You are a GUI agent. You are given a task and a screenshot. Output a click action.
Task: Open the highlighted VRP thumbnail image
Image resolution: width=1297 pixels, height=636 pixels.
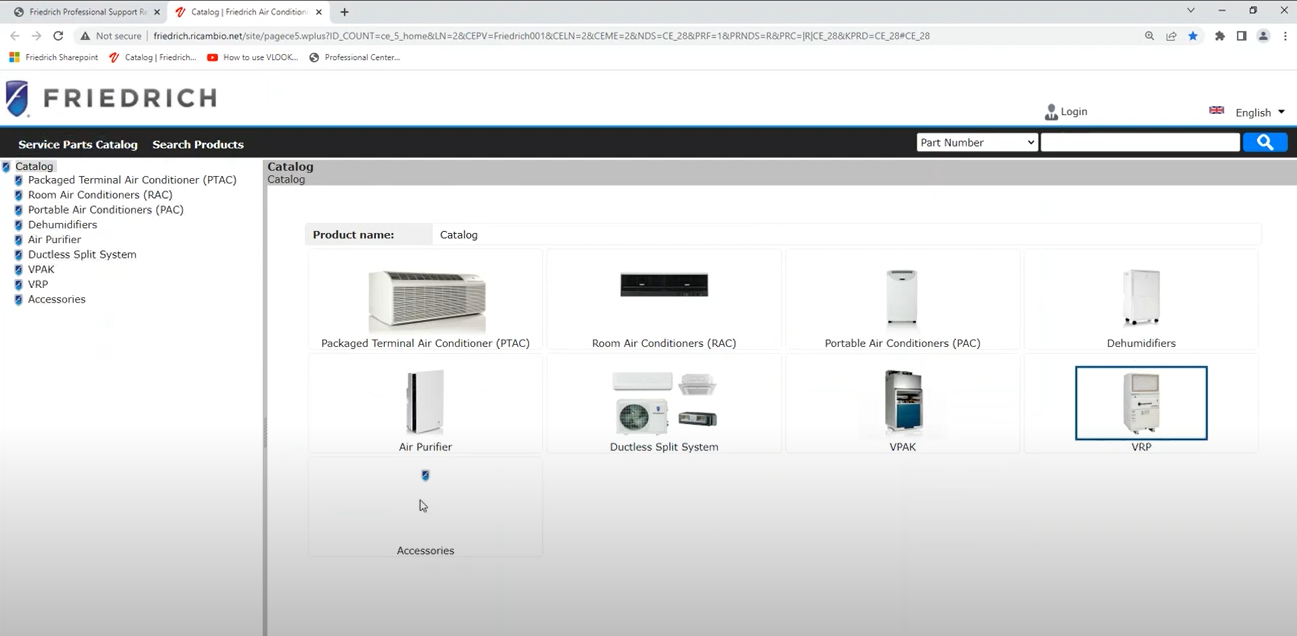point(1141,403)
